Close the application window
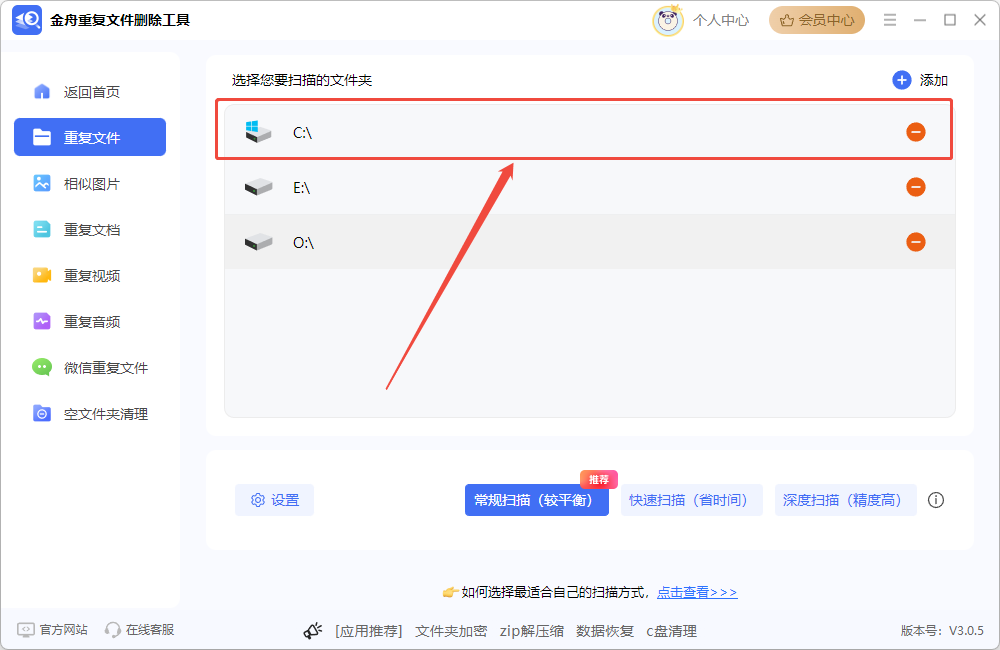The image size is (1000, 650). tap(980, 20)
